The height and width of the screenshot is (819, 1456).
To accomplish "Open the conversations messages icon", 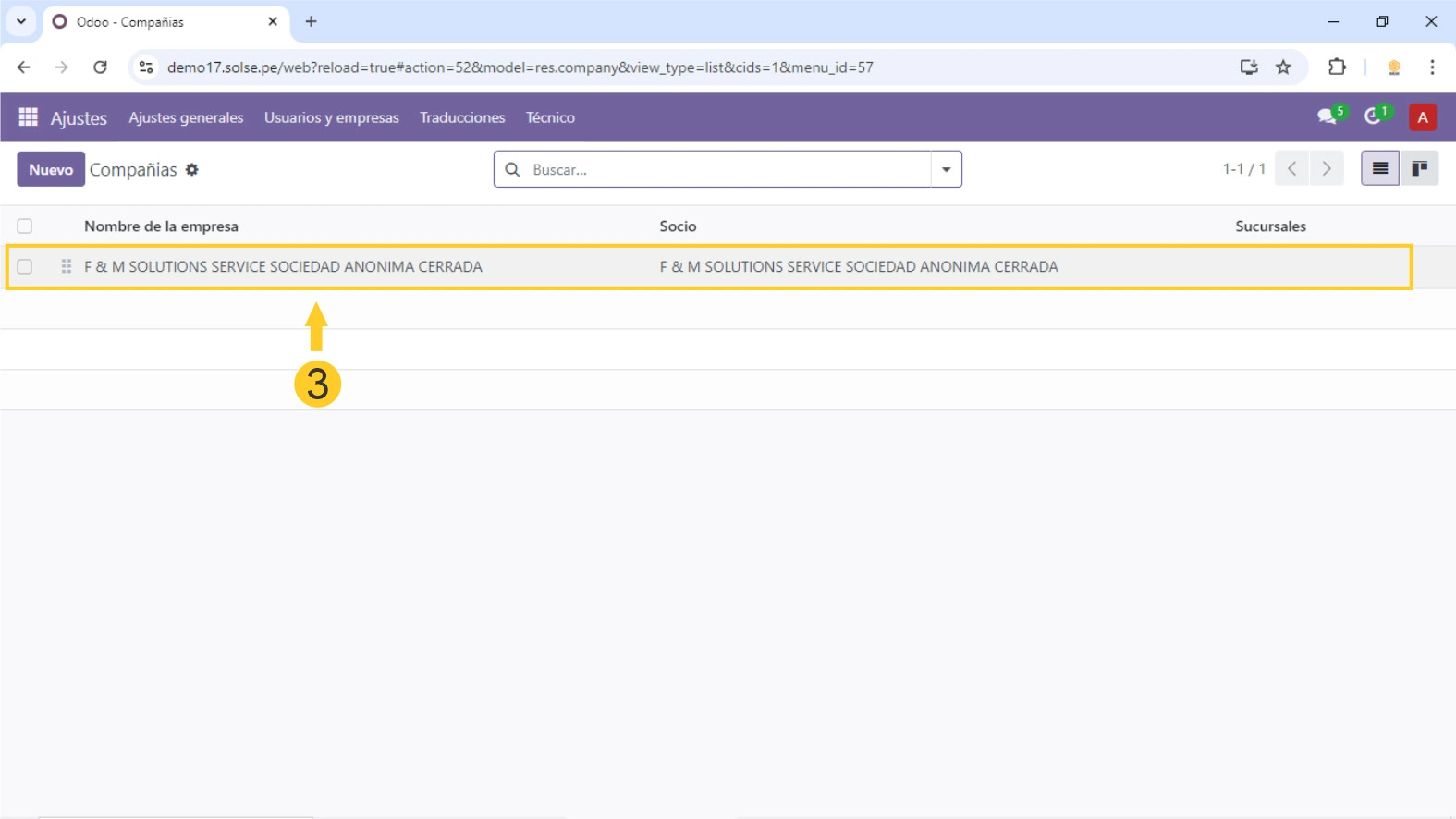I will coord(1328,116).
